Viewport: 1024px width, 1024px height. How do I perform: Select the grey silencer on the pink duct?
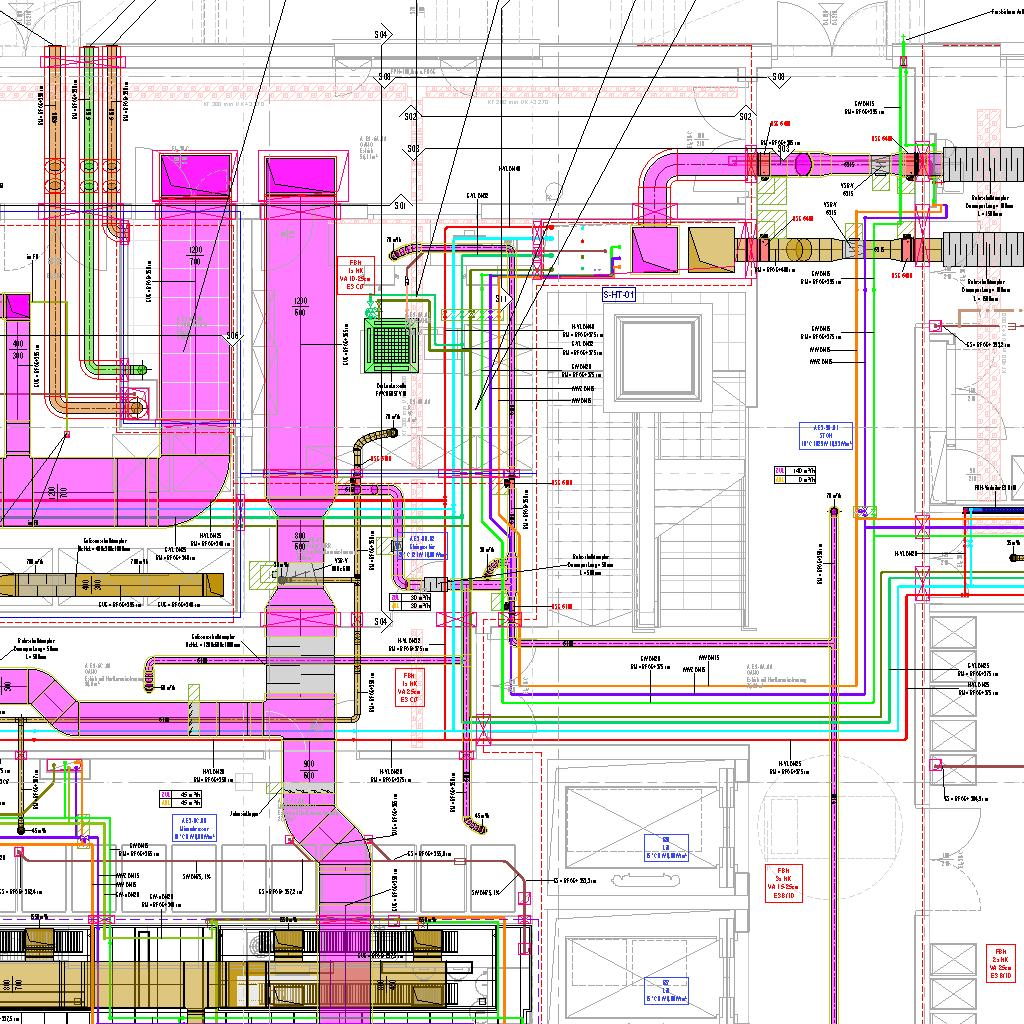click(x=983, y=163)
